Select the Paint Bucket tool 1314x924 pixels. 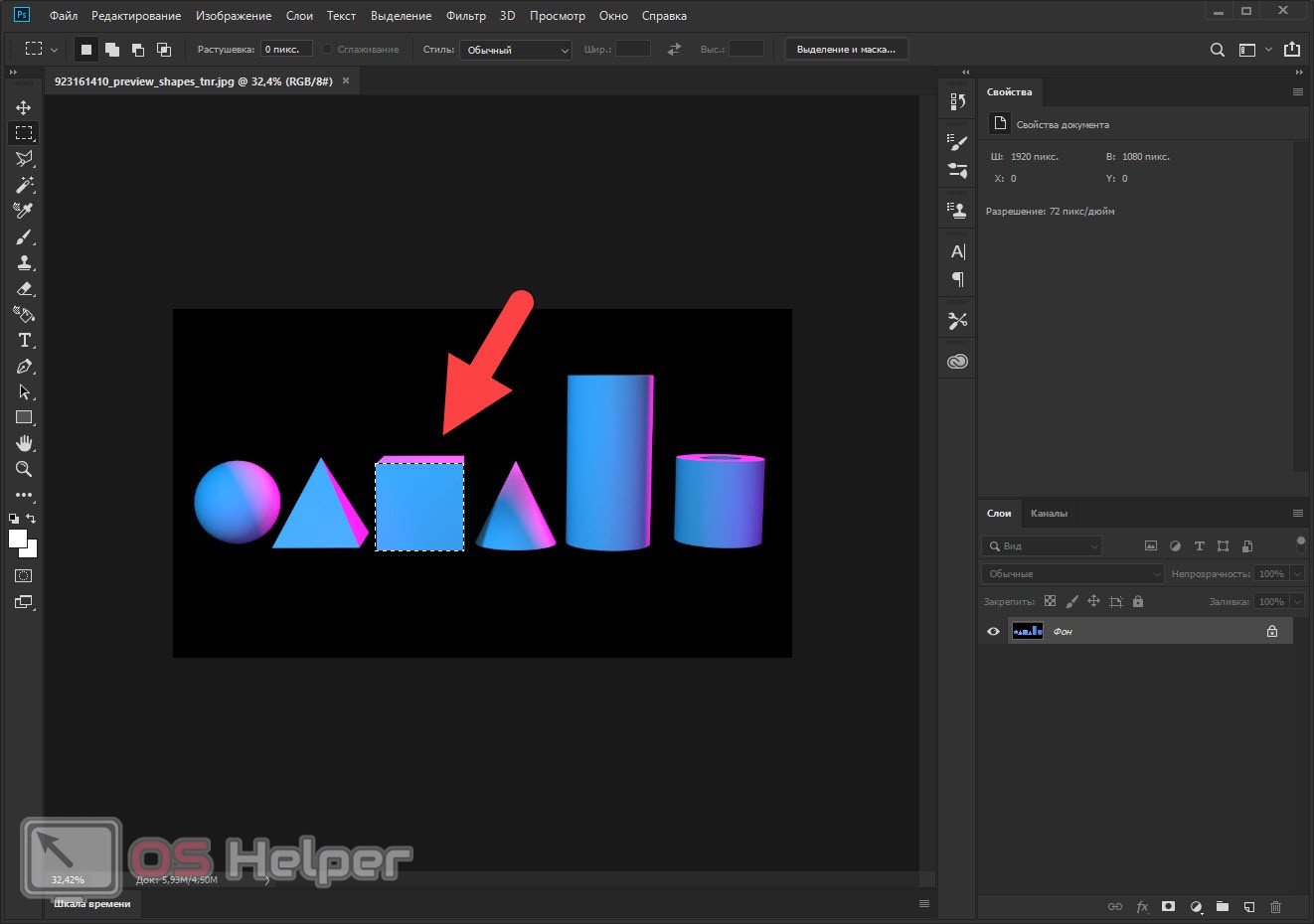24,314
